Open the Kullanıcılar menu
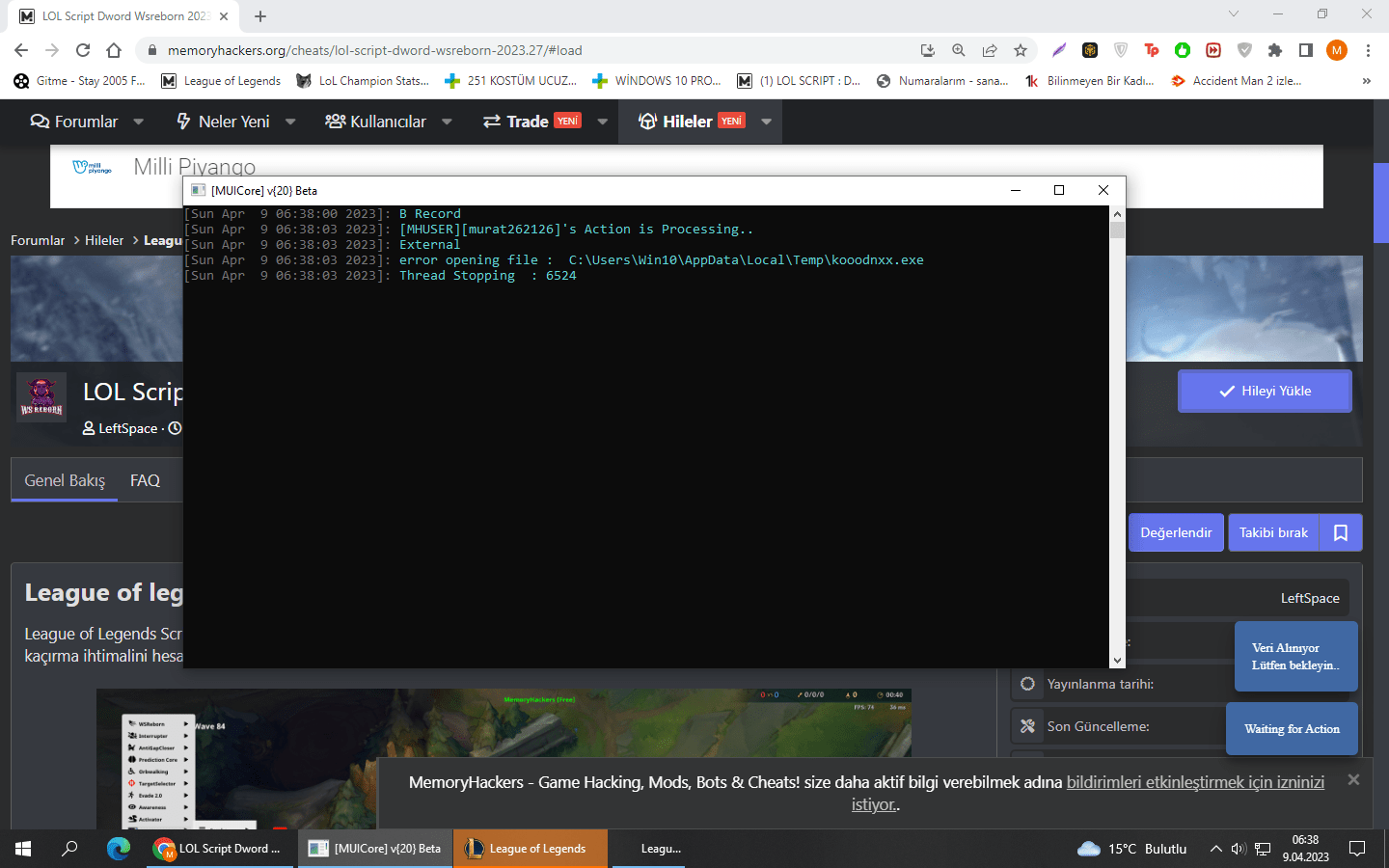 [x=376, y=122]
